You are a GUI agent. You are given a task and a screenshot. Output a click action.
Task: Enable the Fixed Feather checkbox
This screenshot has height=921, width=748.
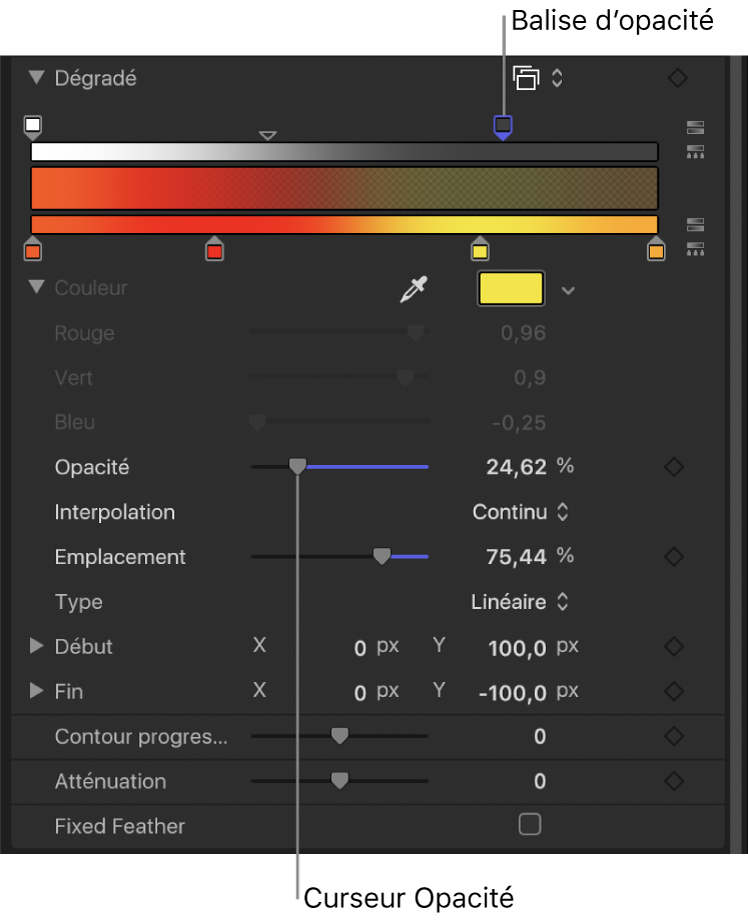click(529, 825)
